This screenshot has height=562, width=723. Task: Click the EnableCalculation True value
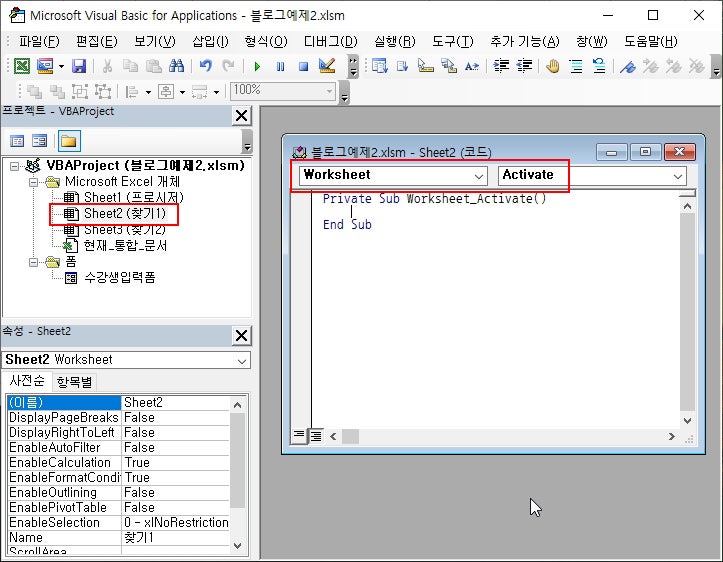(175, 463)
